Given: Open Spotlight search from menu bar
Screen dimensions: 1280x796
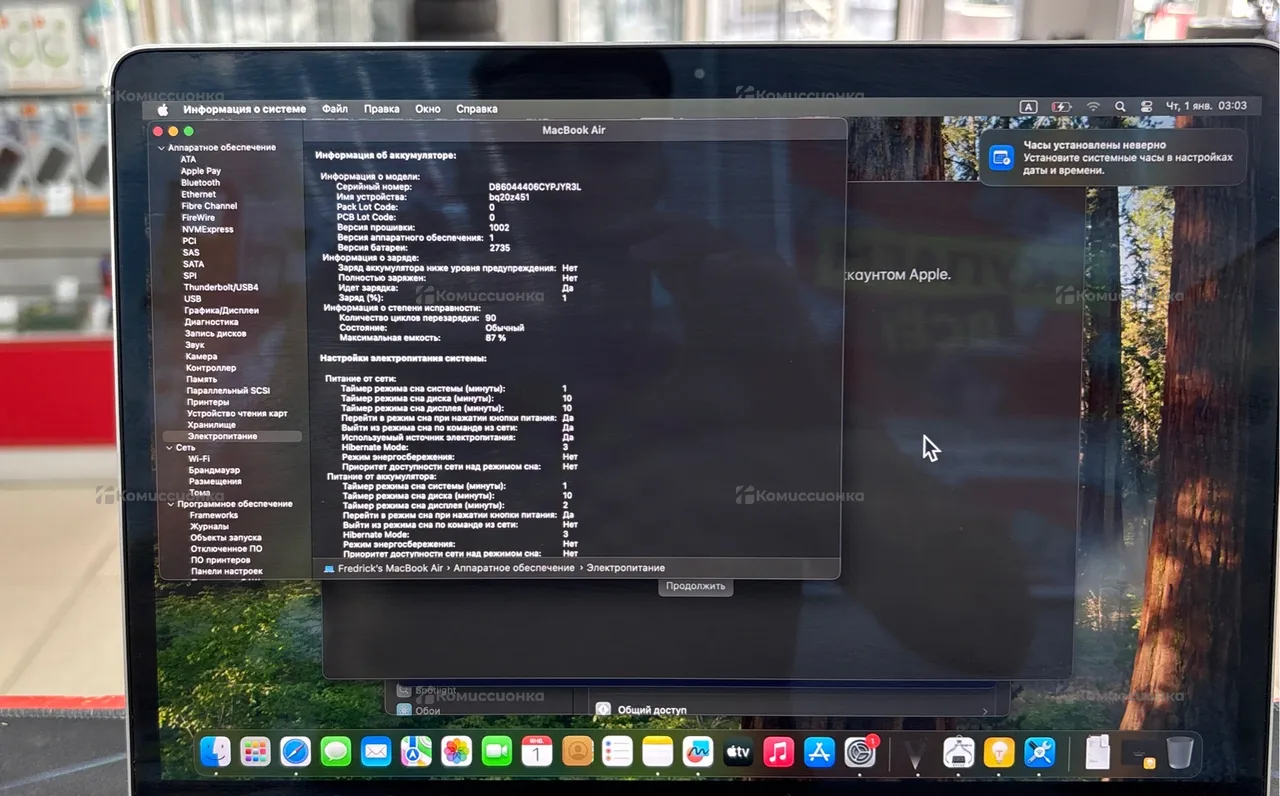Looking at the screenshot, I should [x=1120, y=106].
